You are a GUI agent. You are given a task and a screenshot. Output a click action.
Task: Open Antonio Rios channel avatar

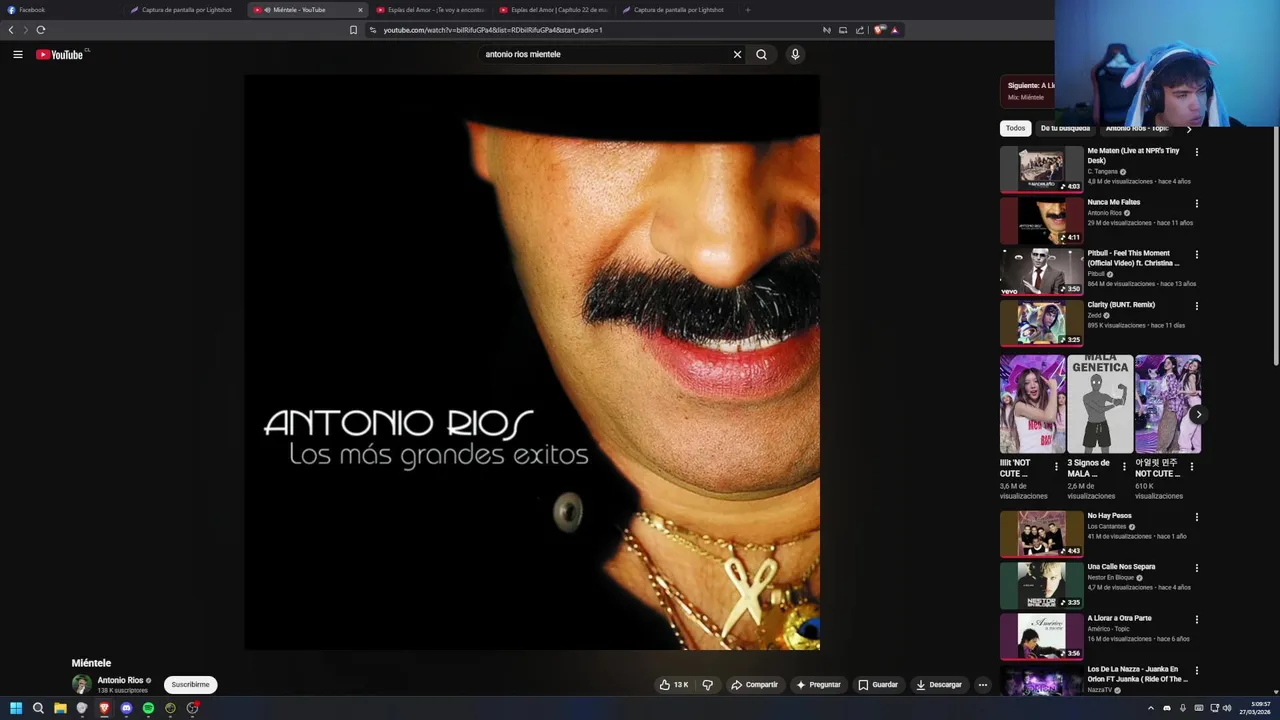pyautogui.click(x=81, y=685)
